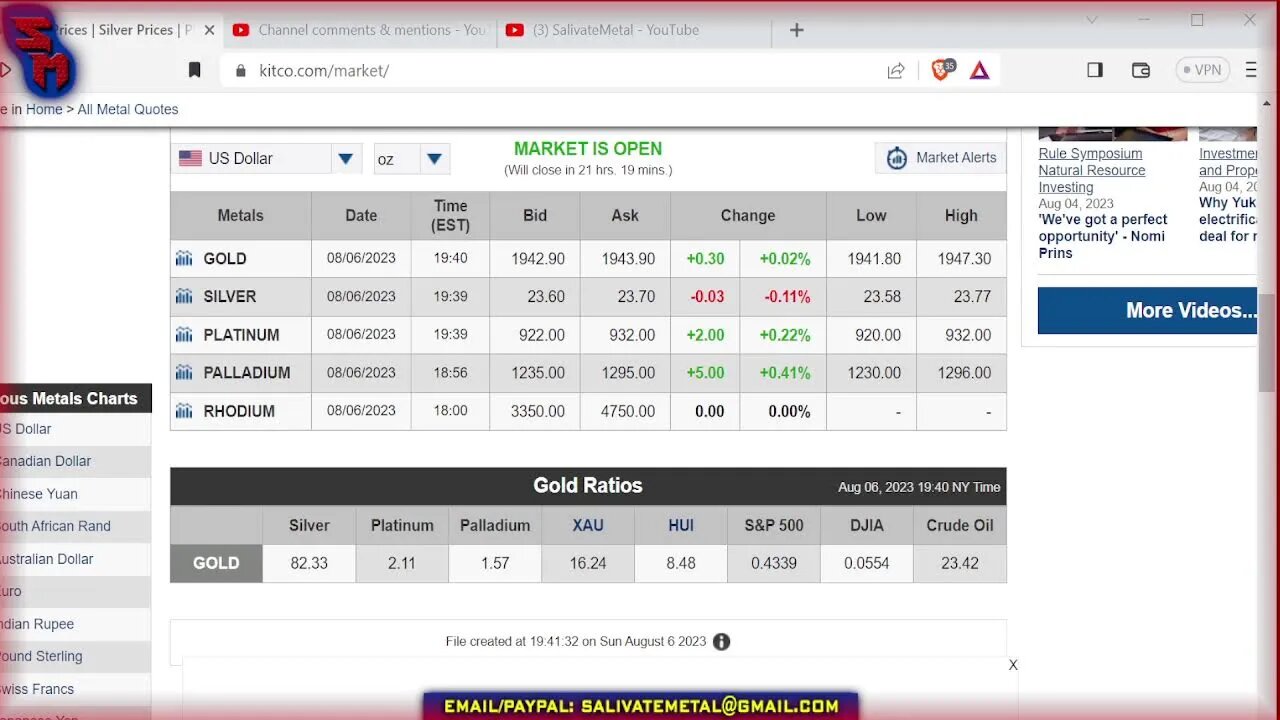Open the RHODIUM quote link
This screenshot has height=720, width=1280.
tap(238, 411)
